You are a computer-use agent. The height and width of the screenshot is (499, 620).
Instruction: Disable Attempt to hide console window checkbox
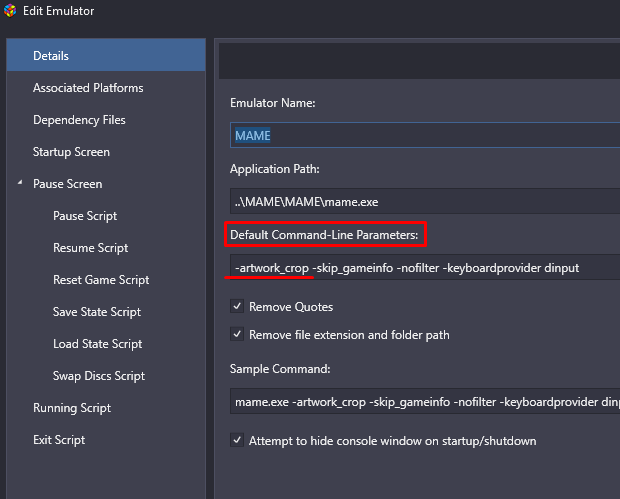point(237,440)
